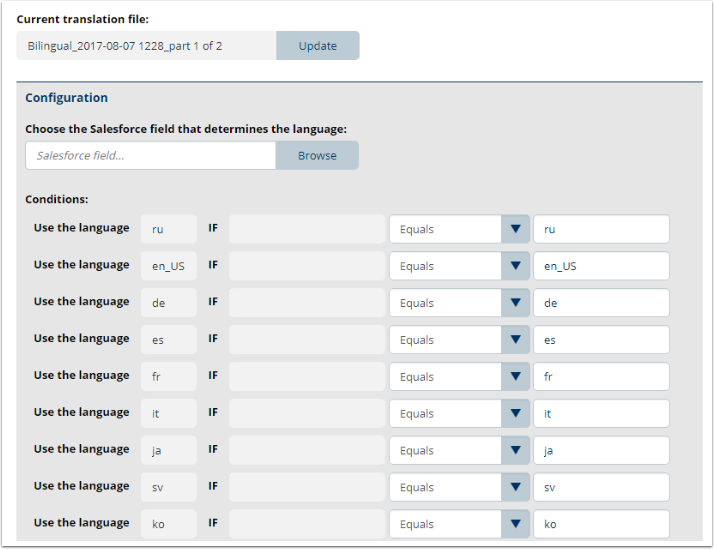Click the current translation file name field
Image resolution: width=714 pixels, height=549 pixels.
[146, 46]
